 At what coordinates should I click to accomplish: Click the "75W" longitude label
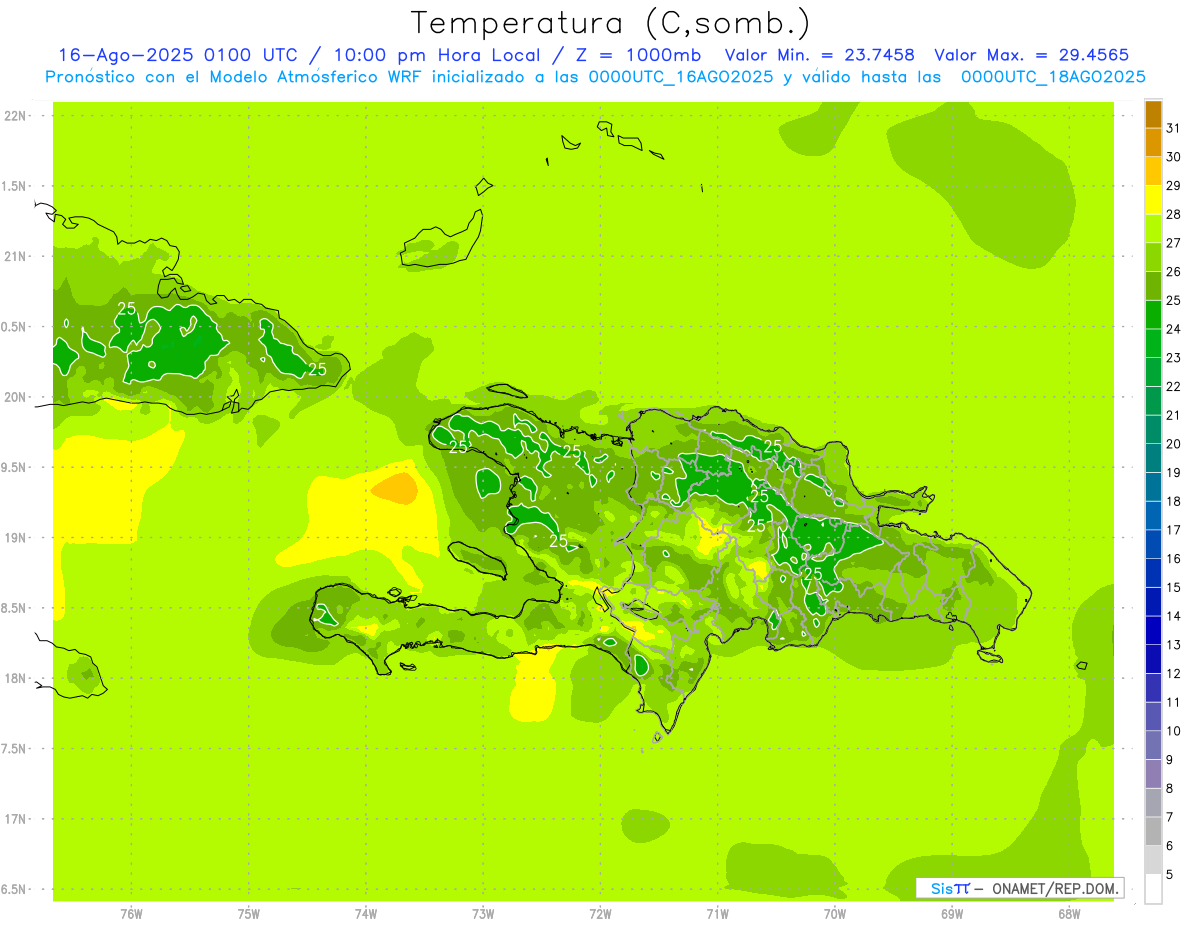point(249,913)
